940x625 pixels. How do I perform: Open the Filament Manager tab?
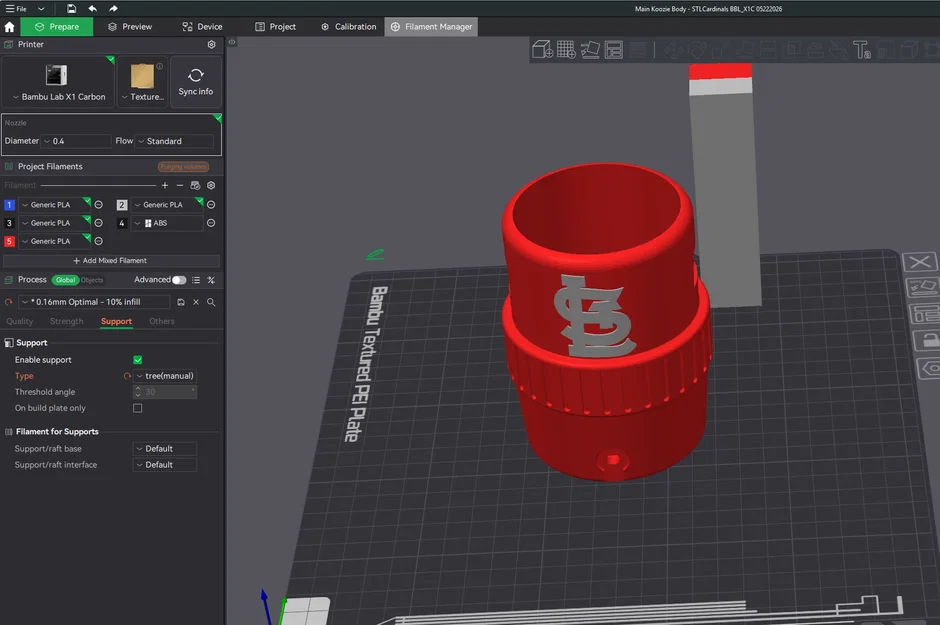[x=432, y=27]
